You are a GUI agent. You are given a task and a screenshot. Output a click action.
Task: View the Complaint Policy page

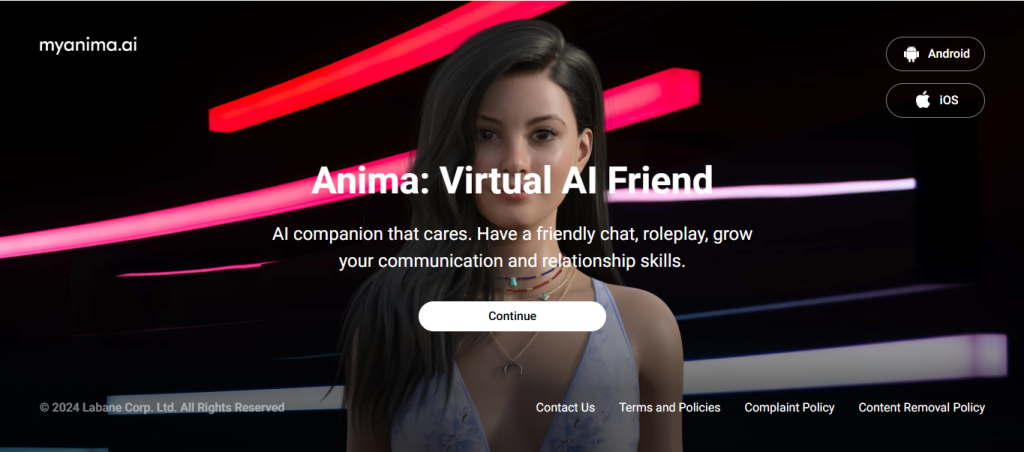pyautogui.click(x=789, y=408)
